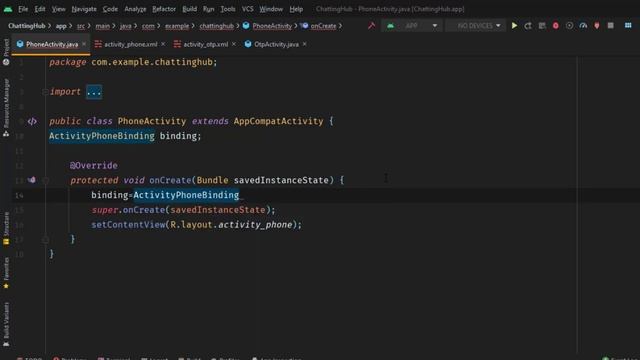640x360 pixels.
Task: Open the NO DEVICES device selector
Action: [x=476, y=26]
